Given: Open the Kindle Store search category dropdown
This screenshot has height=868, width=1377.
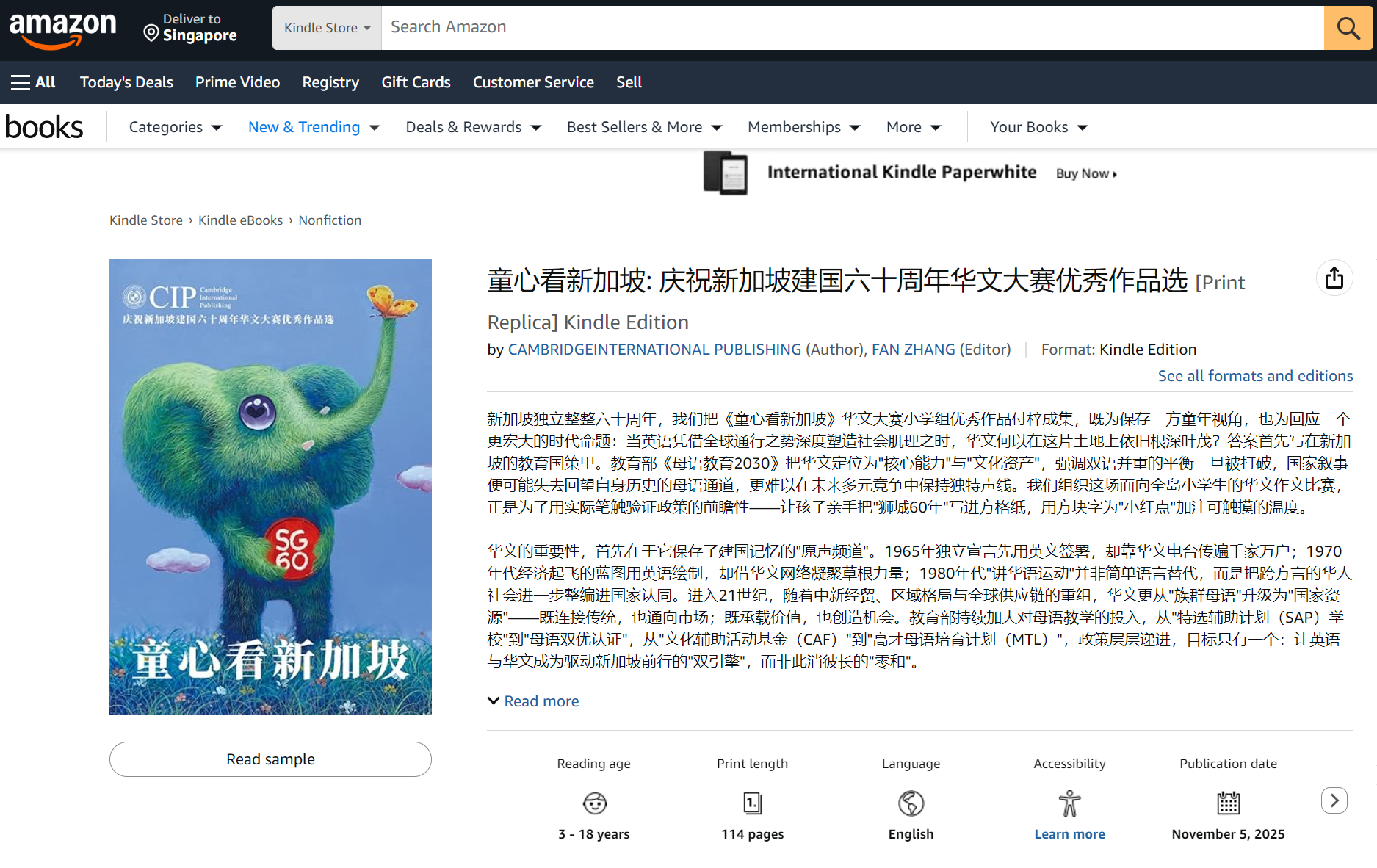Looking at the screenshot, I should tap(327, 28).
